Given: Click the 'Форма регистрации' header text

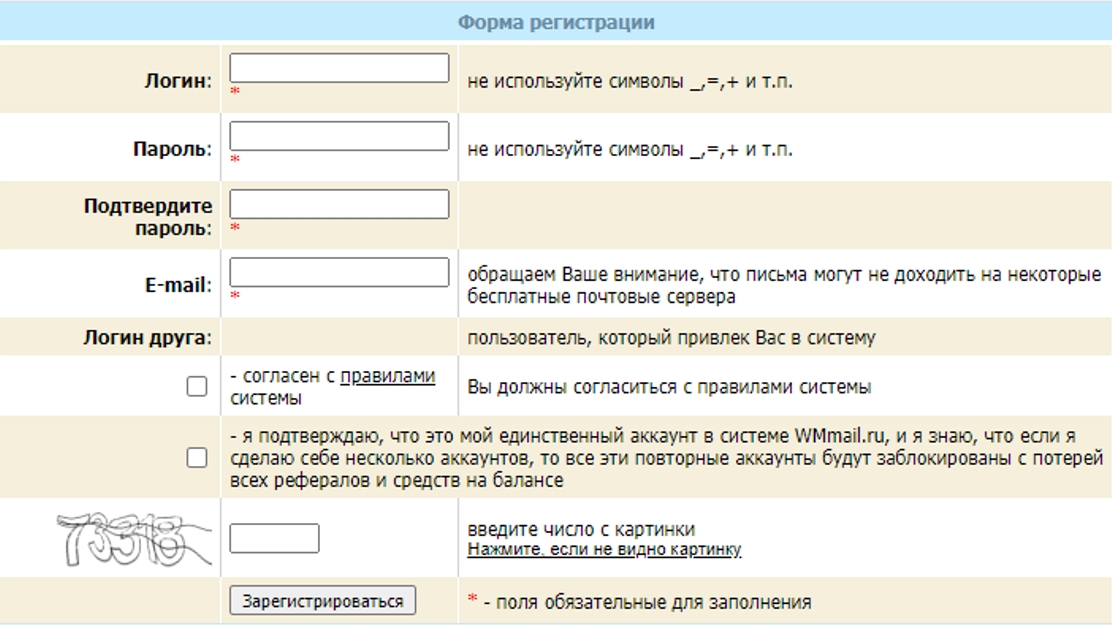Looking at the screenshot, I should 556,22.
